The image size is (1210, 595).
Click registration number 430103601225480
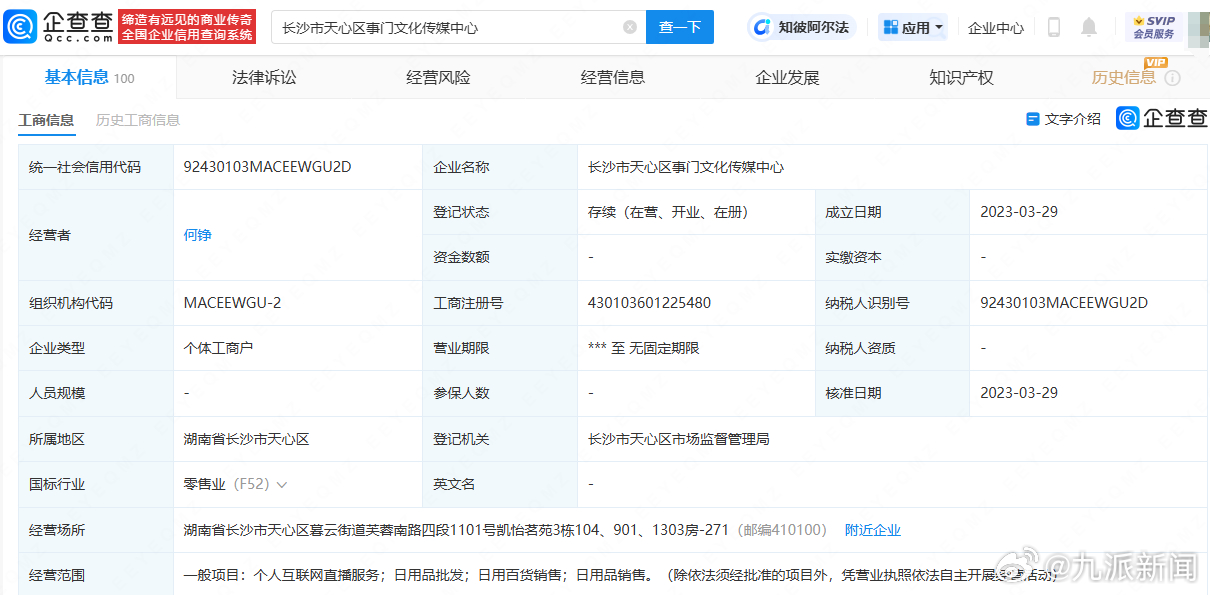(650, 303)
